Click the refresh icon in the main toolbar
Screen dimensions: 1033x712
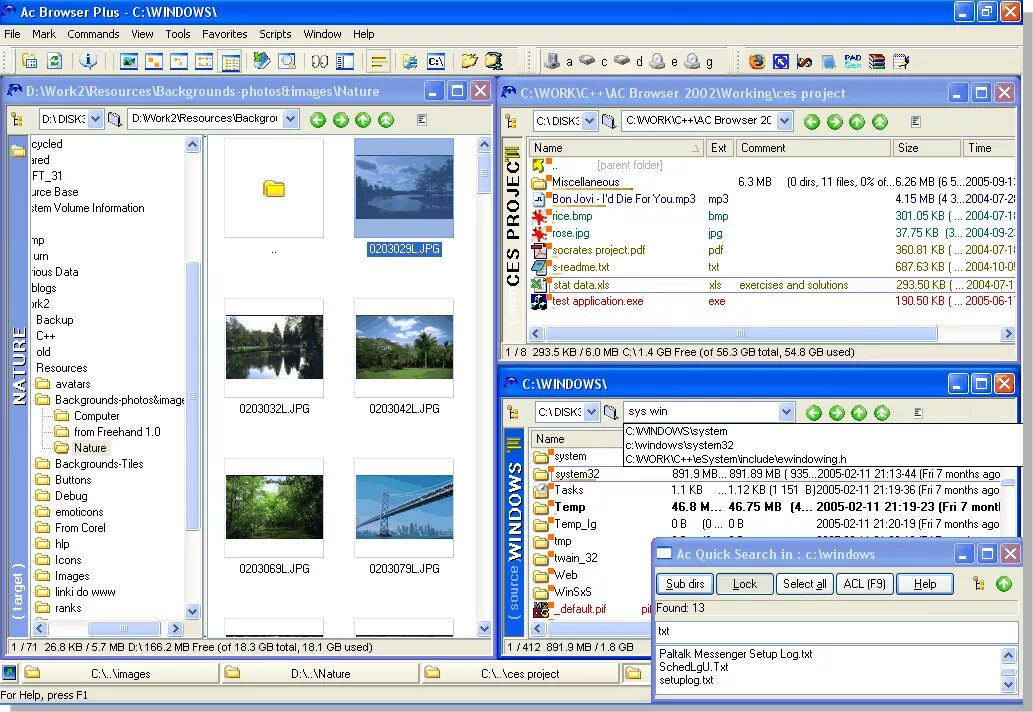tap(55, 61)
